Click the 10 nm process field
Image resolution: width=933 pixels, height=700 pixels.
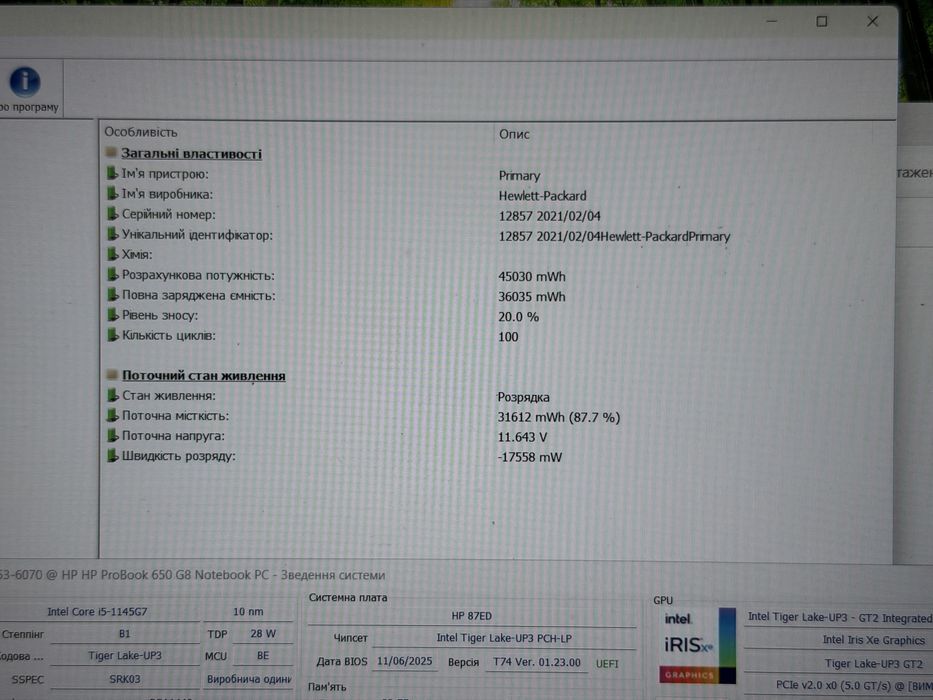248,612
